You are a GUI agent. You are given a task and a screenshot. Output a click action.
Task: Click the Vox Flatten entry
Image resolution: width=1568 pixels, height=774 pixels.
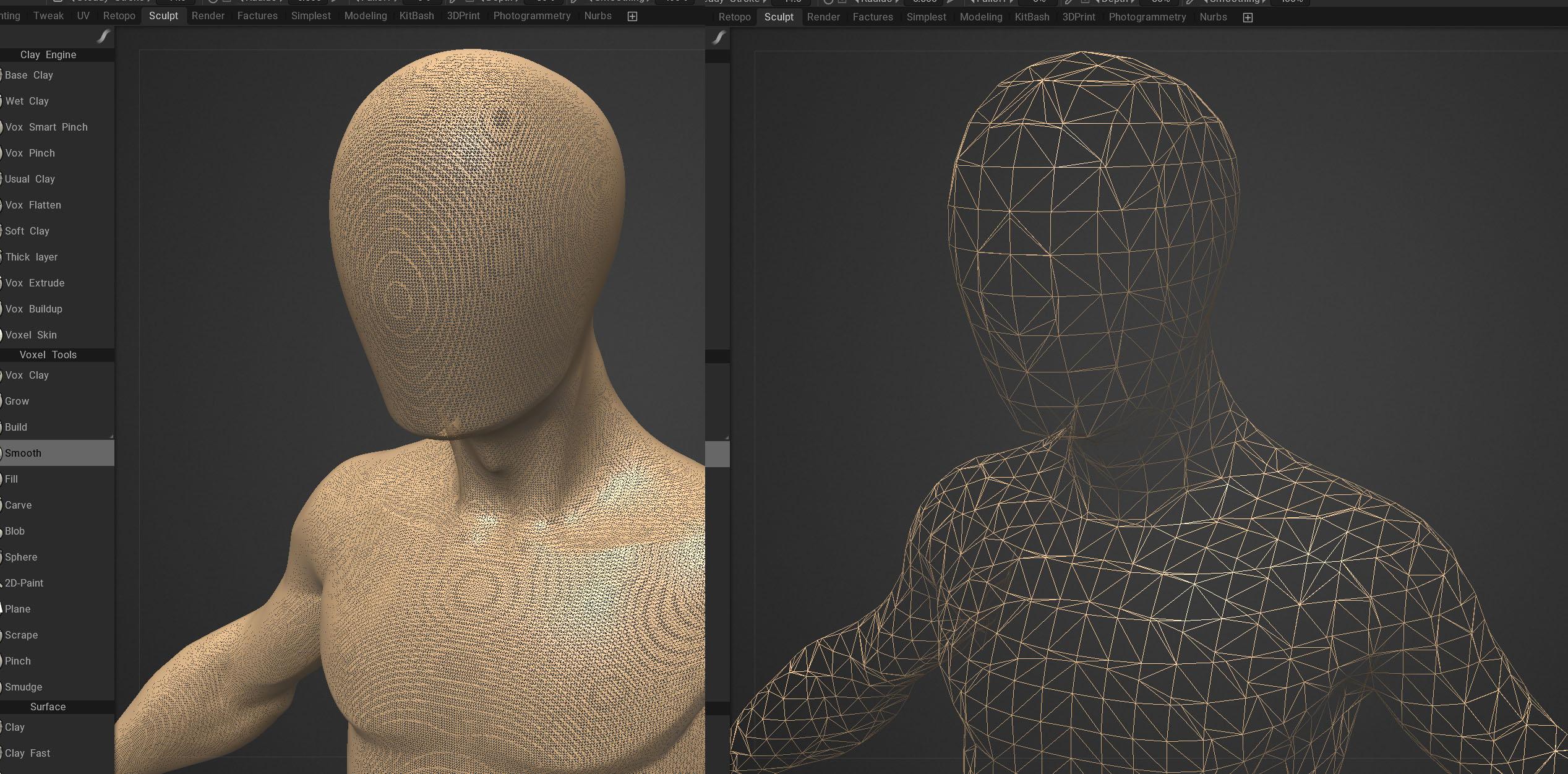pyautogui.click(x=33, y=205)
